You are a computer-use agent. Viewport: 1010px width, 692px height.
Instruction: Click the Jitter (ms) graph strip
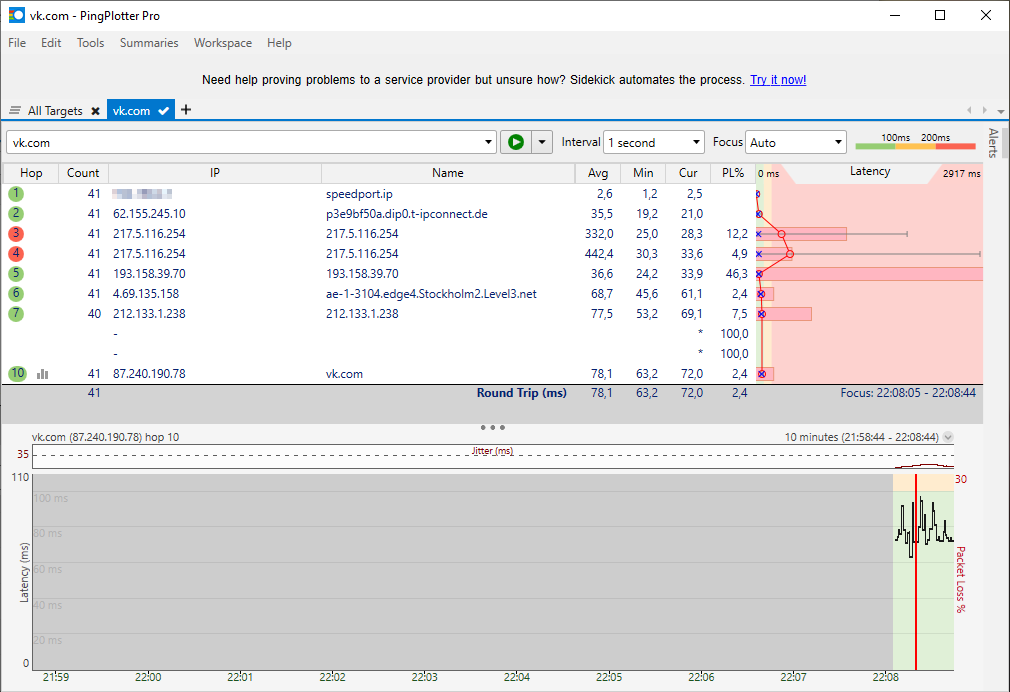click(493, 456)
